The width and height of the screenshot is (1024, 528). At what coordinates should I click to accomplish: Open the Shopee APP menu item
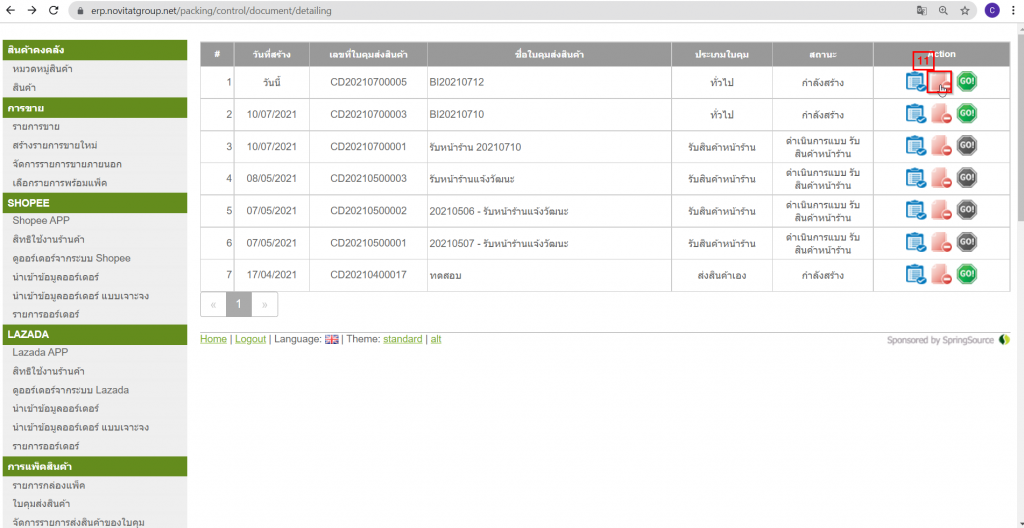(41, 220)
